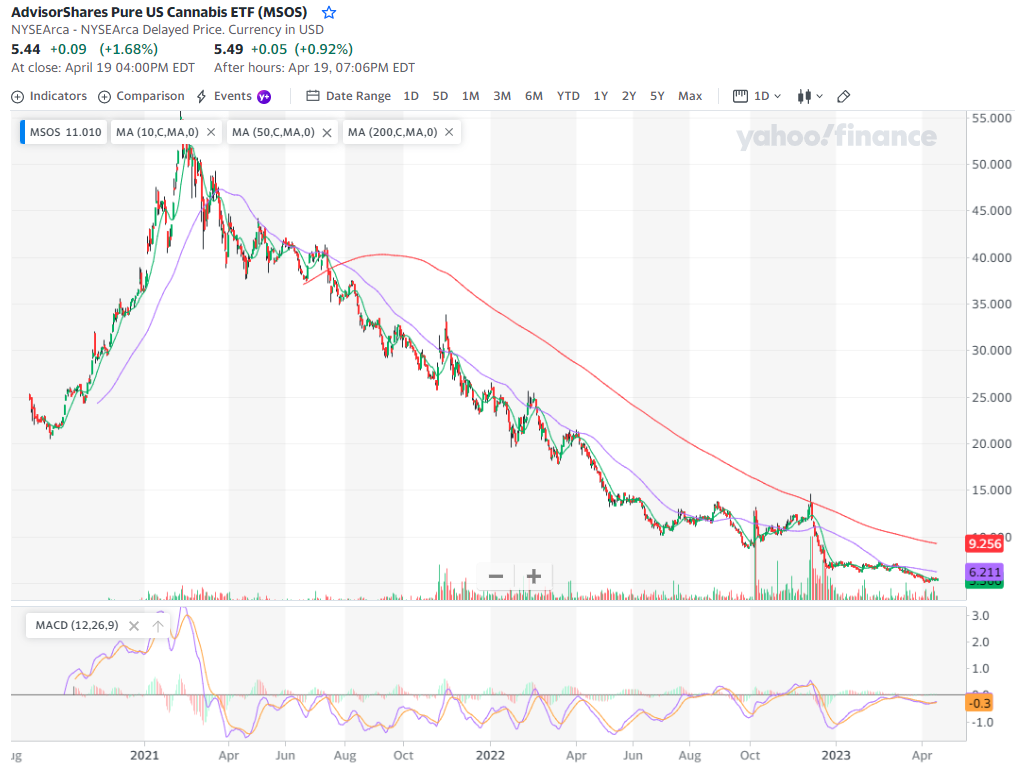
Task: Select the YTD range
Action: (x=568, y=96)
